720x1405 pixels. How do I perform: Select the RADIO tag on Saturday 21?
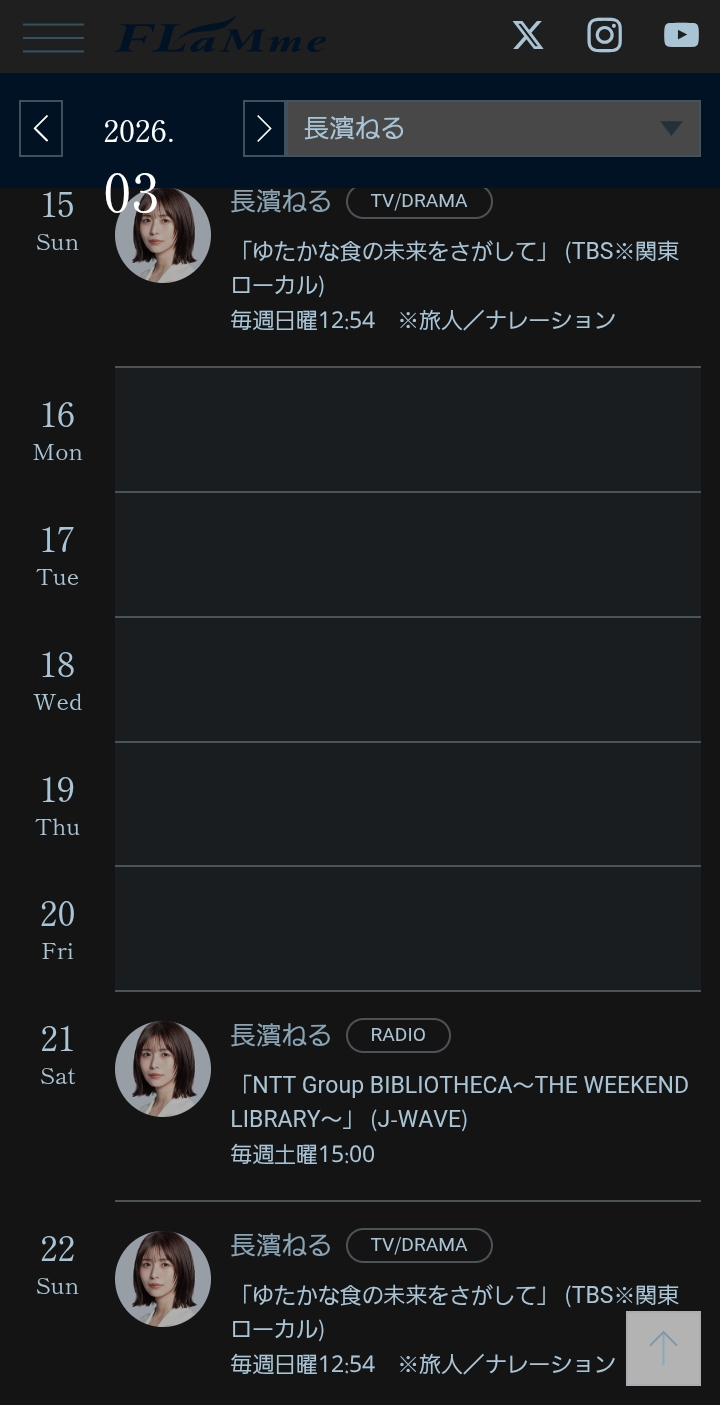tap(398, 1035)
